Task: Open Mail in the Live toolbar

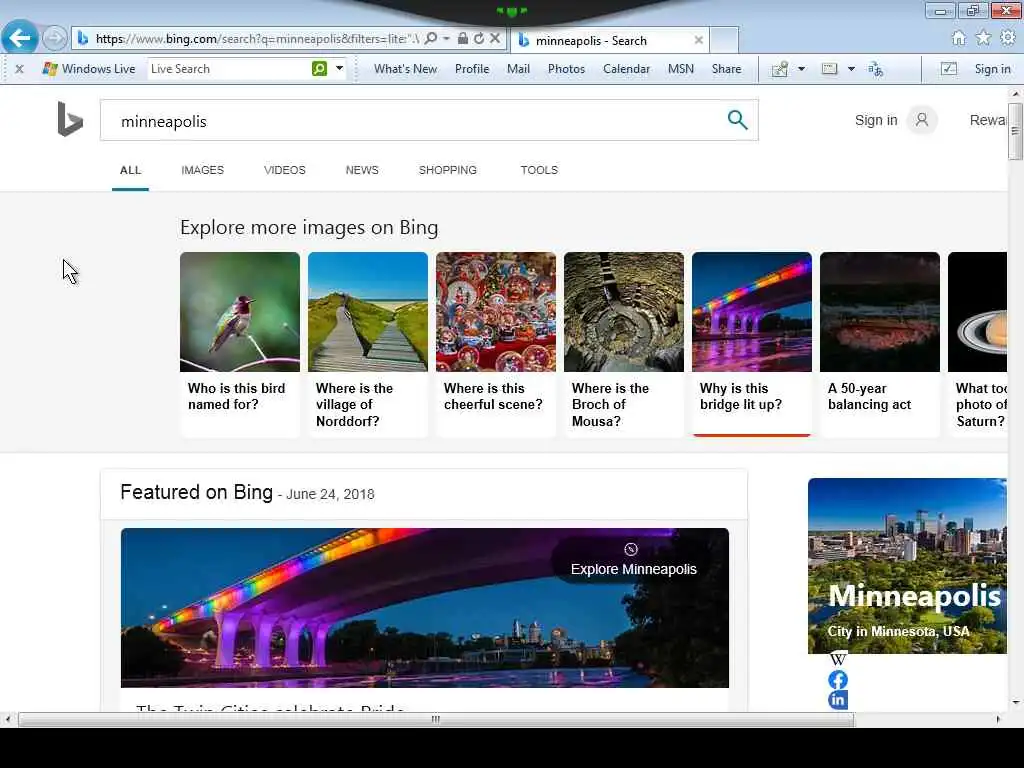Action: pyautogui.click(x=519, y=69)
